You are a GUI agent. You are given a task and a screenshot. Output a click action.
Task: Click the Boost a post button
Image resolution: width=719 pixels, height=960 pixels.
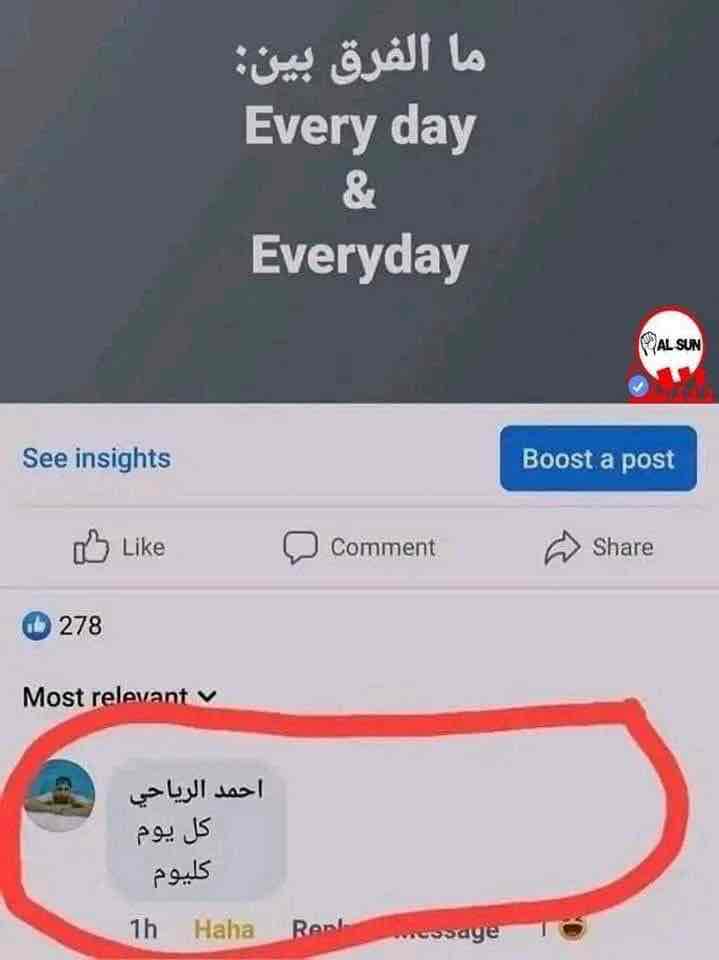pos(598,459)
